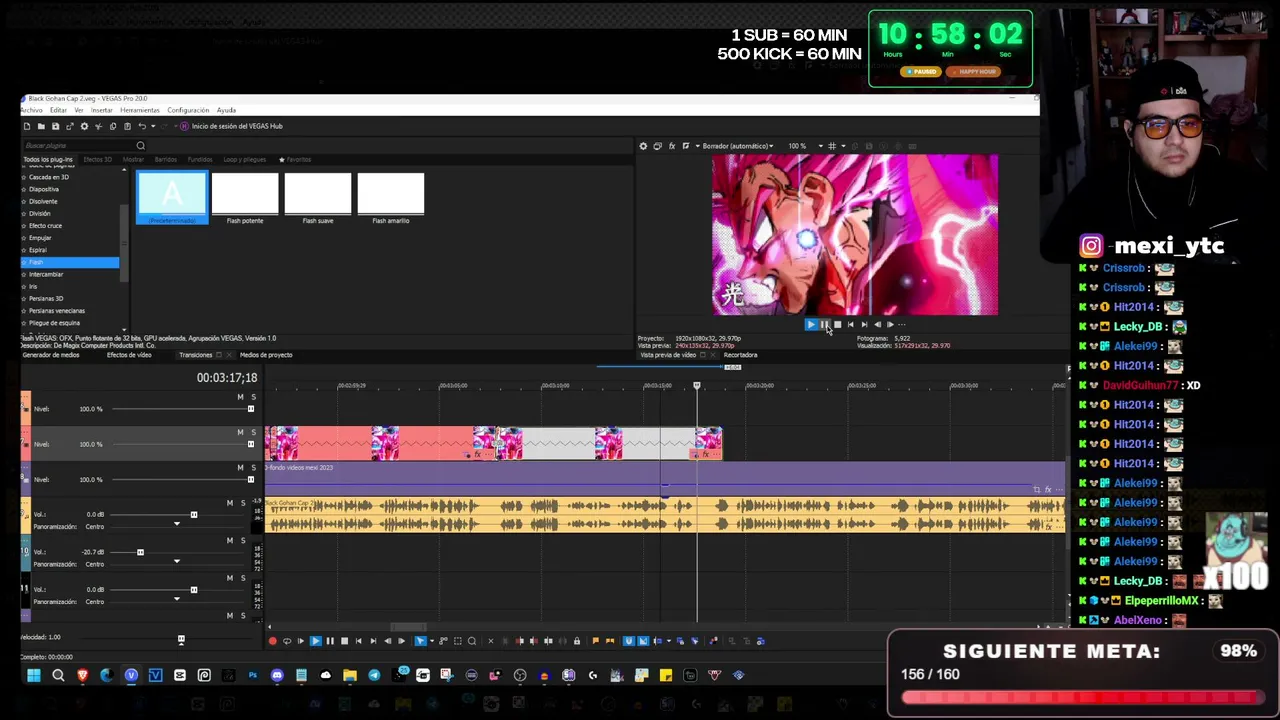Solo the red video track with 100.0 % level

[x=253, y=432]
